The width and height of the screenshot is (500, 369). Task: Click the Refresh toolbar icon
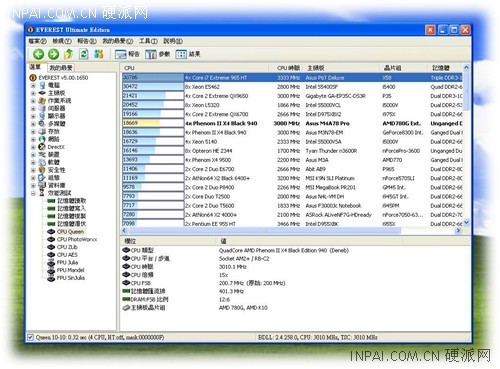click(x=84, y=54)
